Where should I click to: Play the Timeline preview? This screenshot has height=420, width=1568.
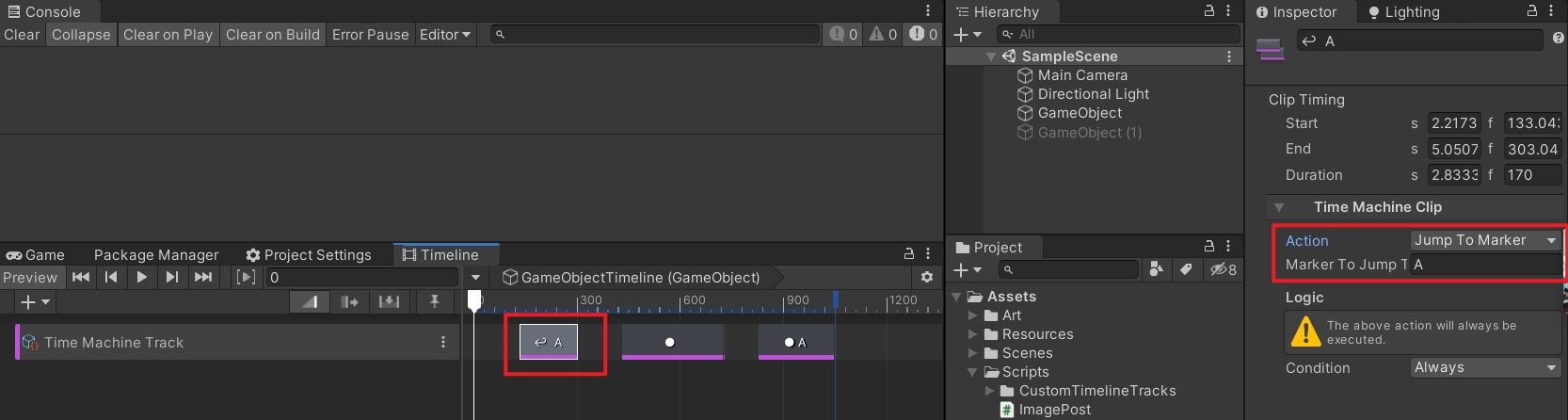pyautogui.click(x=141, y=277)
